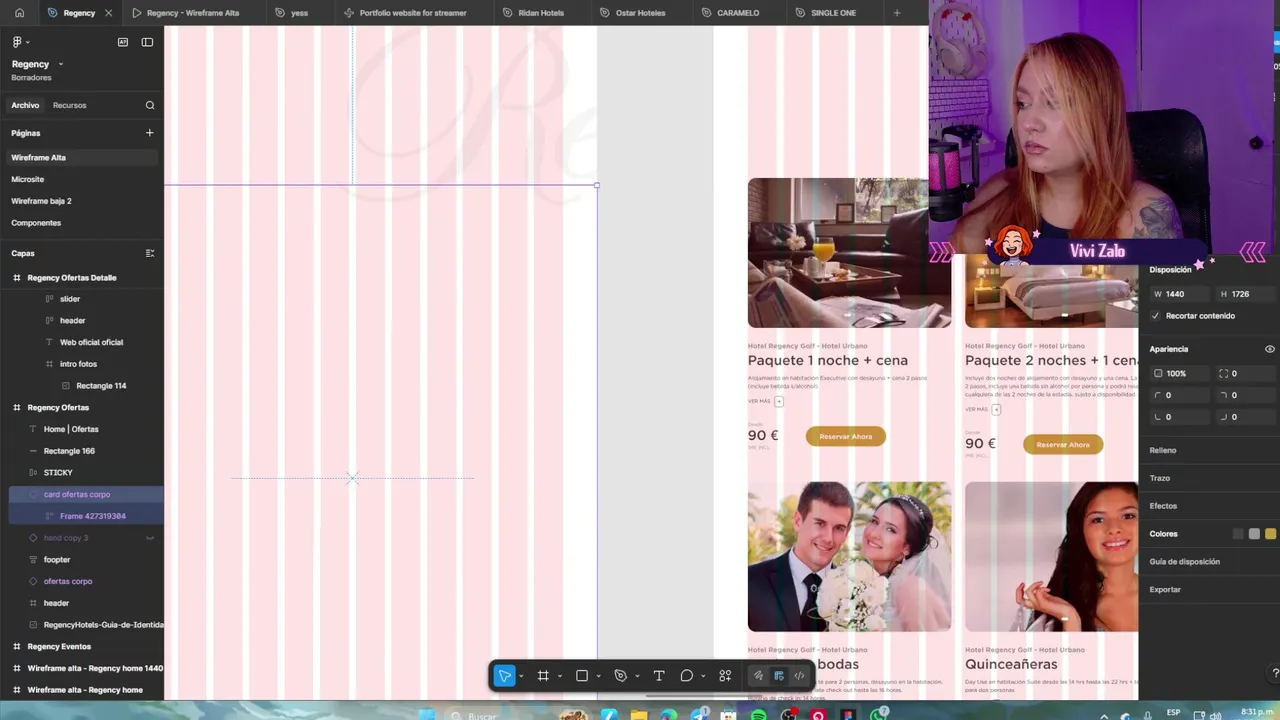Select the Comment tool

point(687,676)
